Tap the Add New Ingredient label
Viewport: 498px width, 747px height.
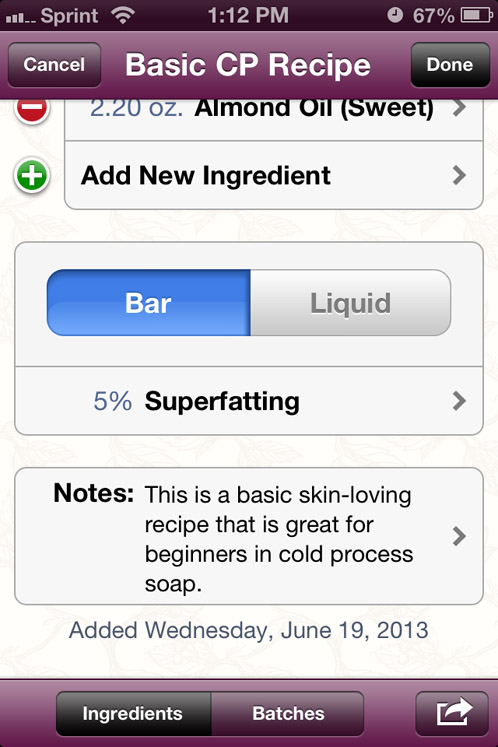pyautogui.click(x=205, y=175)
